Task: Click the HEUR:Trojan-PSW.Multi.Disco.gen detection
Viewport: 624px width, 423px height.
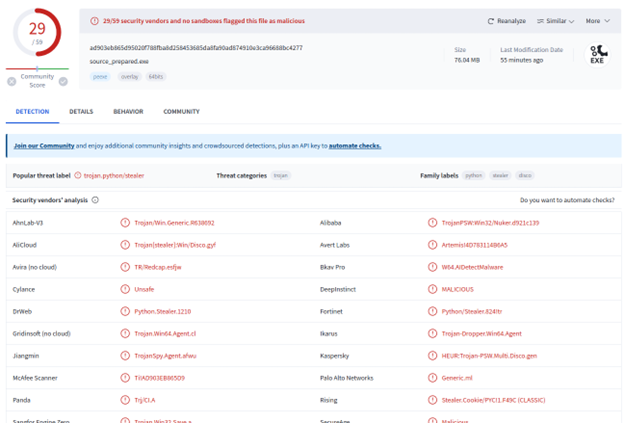Action: [x=489, y=356]
